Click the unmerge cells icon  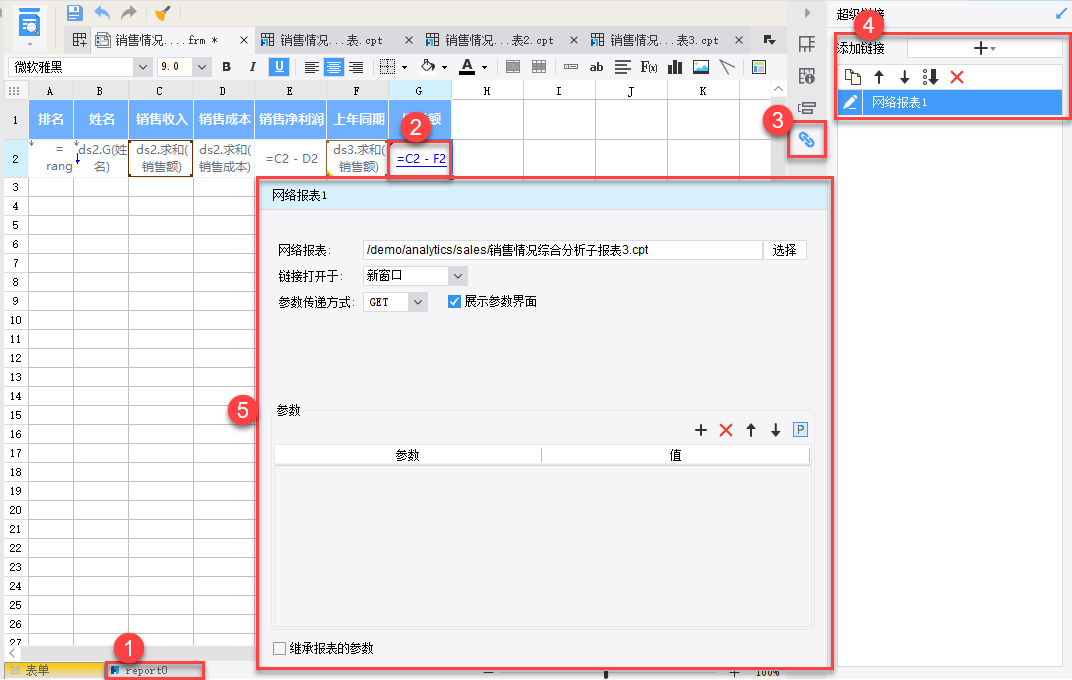click(x=539, y=67)
